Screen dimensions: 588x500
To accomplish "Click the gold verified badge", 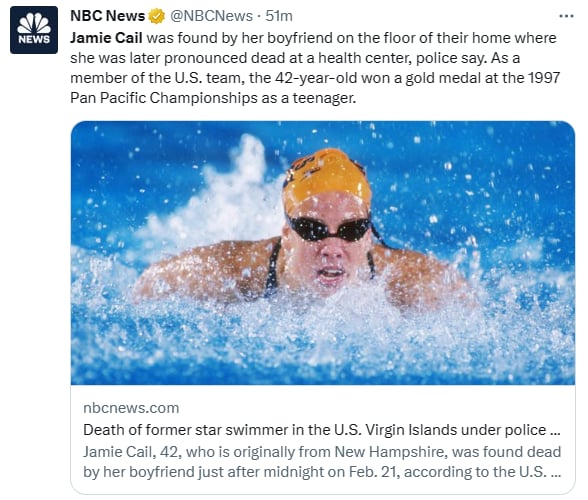I will (157, 16).
